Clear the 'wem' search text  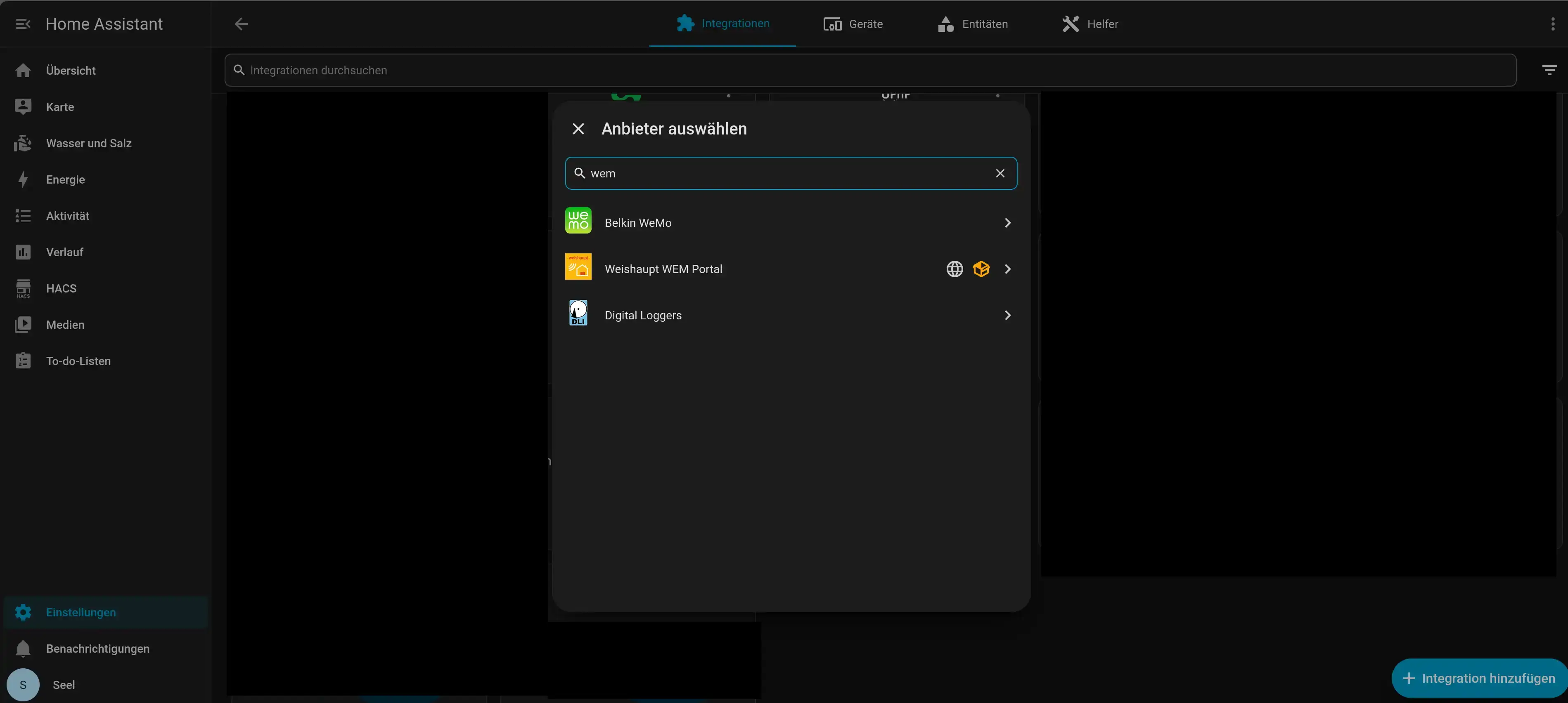coord(1000,173)
